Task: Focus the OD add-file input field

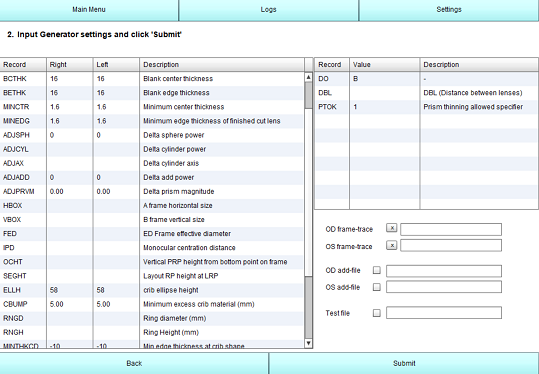Action: pos(443,271)
